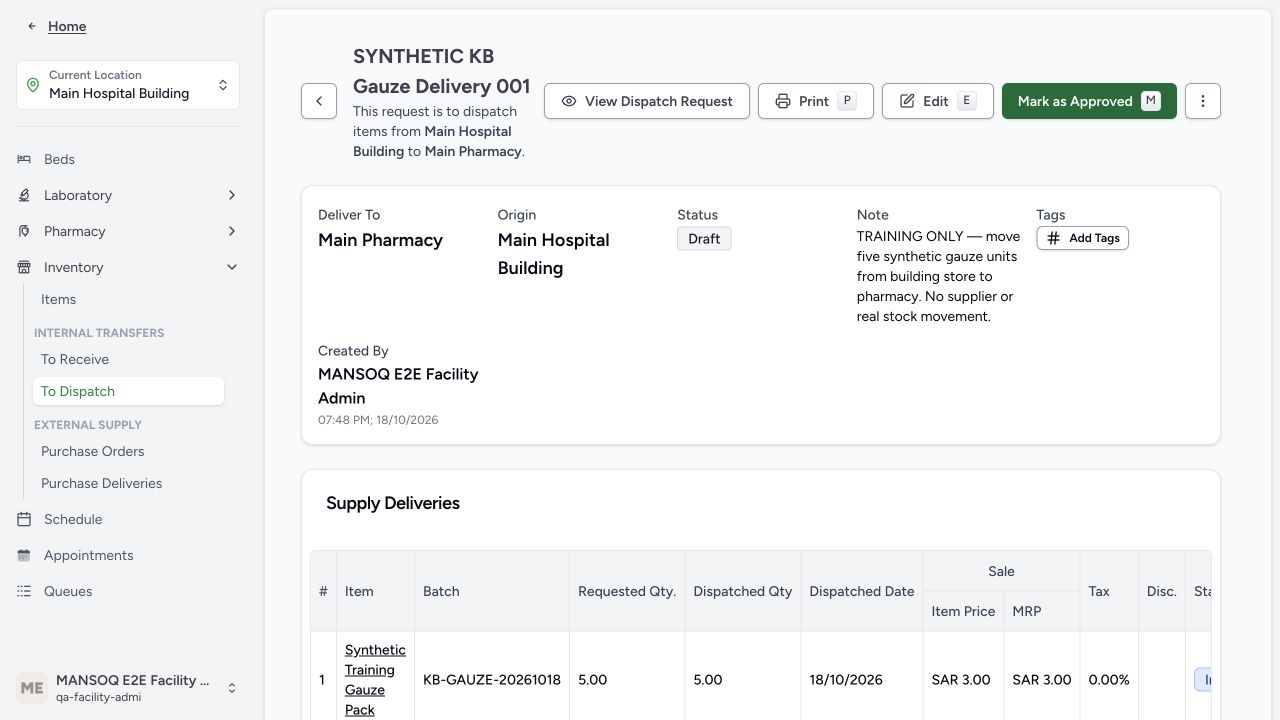Click batch KB-GAUZE-20261018 cell
The width and height of the screenshot is (1280, 720).
coord(492,680)
